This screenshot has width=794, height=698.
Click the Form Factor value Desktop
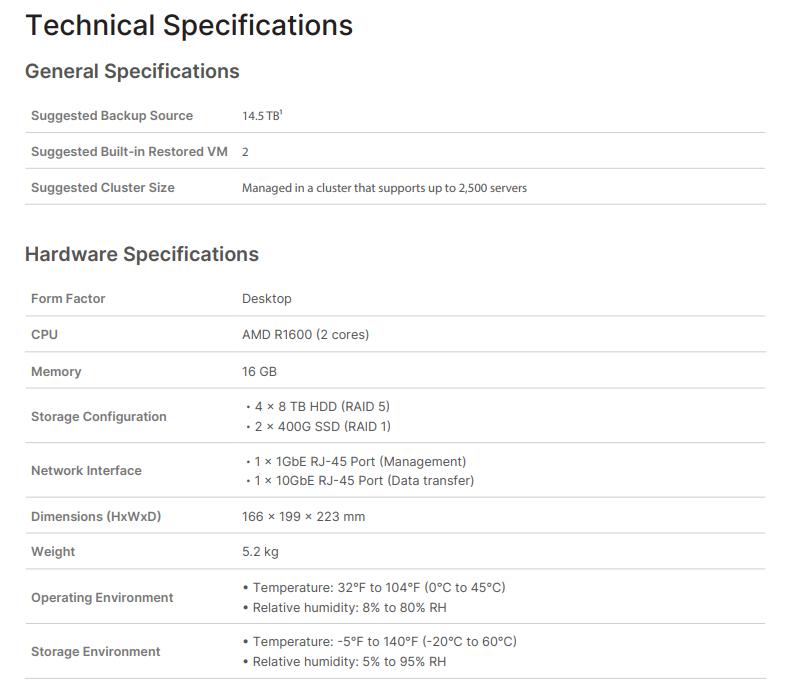click(266, 299)
